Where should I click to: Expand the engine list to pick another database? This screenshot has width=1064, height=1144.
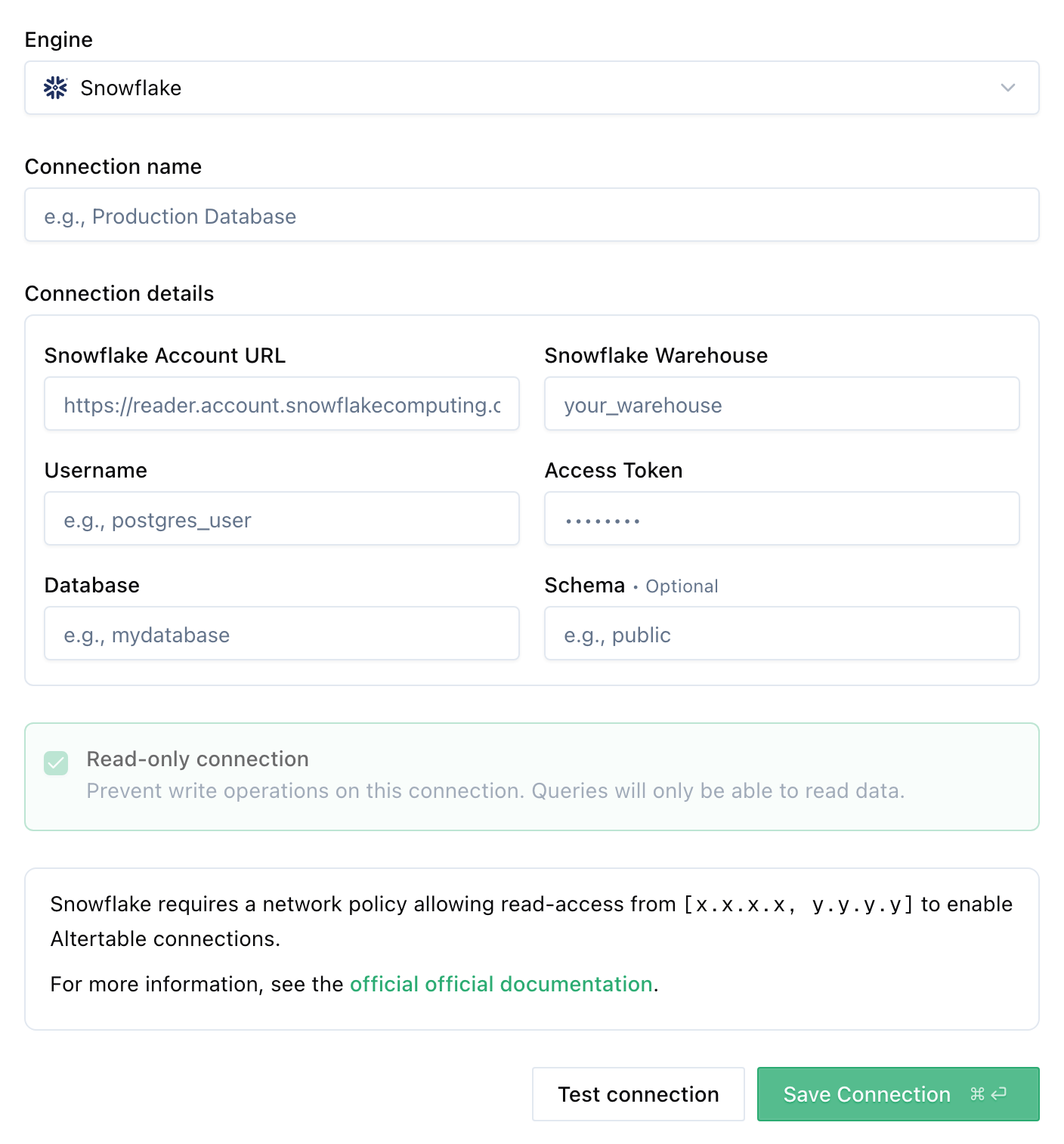point(1007,88)
